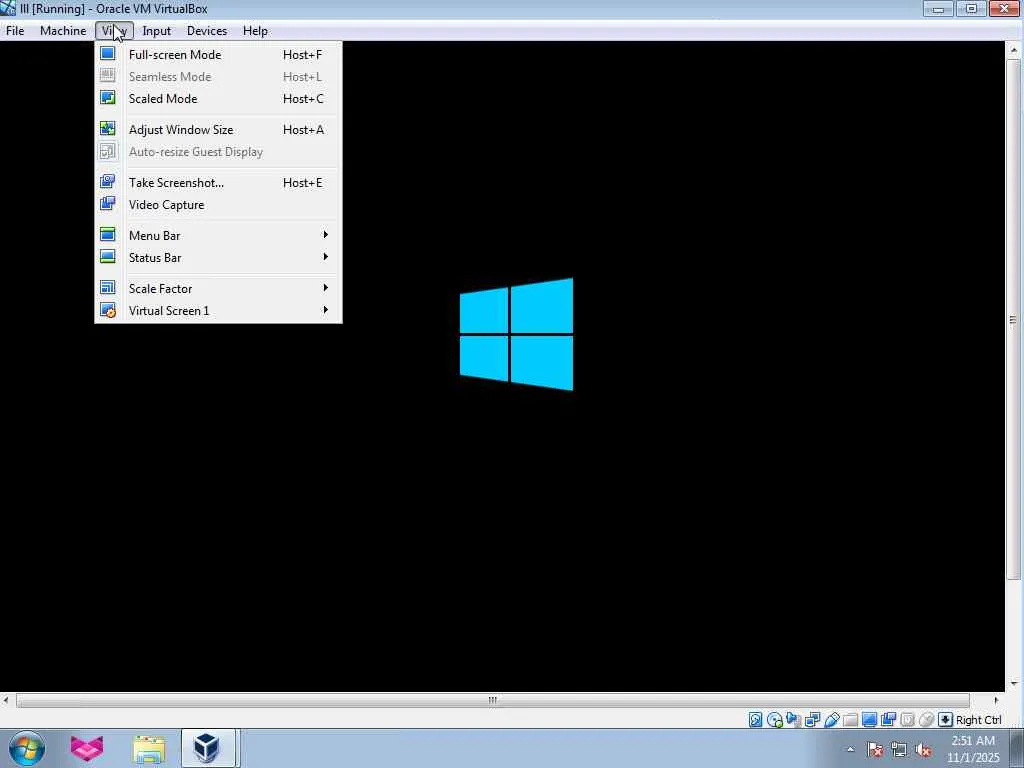1024x768 pixels.
Task: Click the network adapters status icon
Action: pos(812,720)
